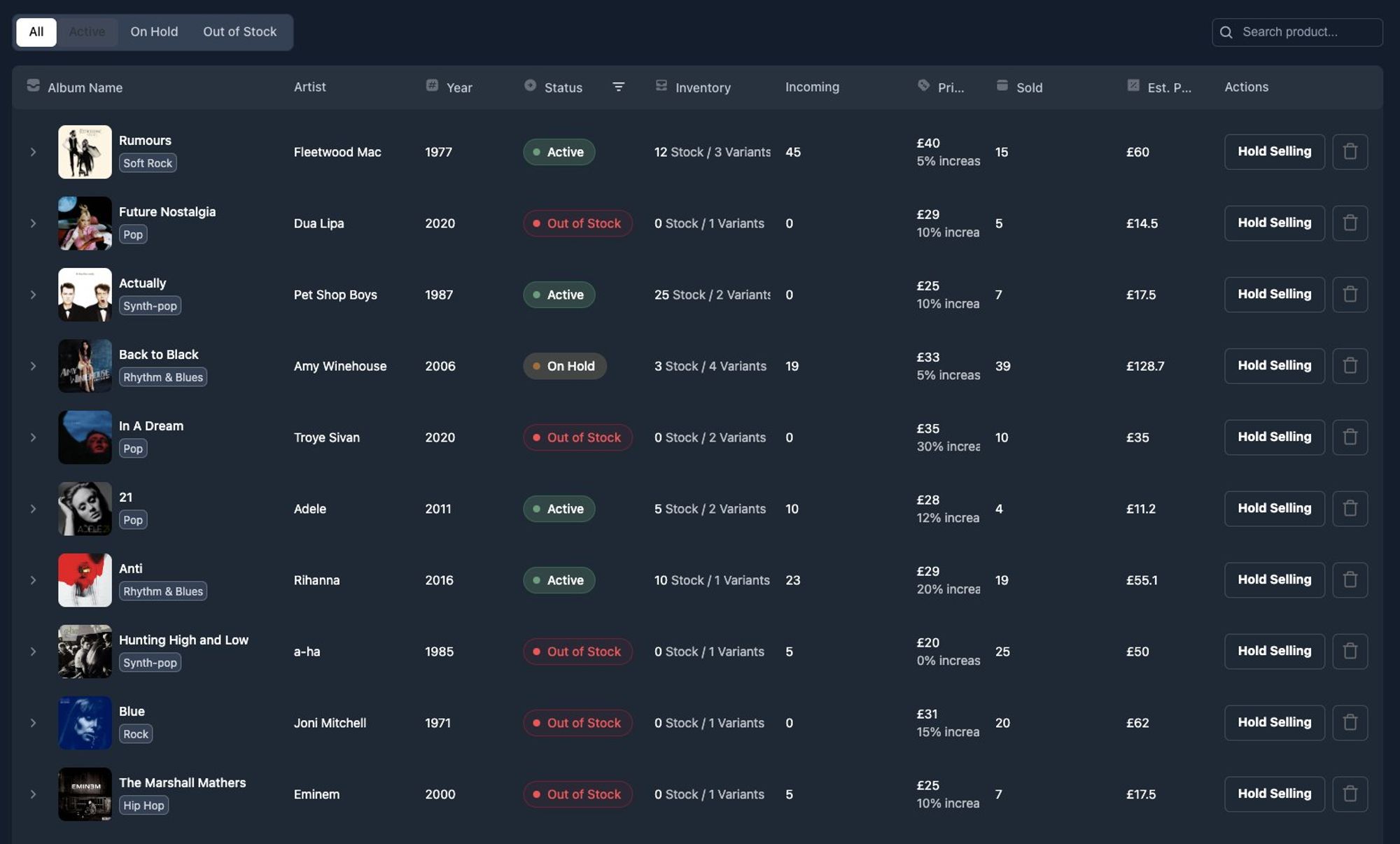Click trash icon for Future Nostalgia
The height and width of the screenshot is (844, 1400).
1350,223
